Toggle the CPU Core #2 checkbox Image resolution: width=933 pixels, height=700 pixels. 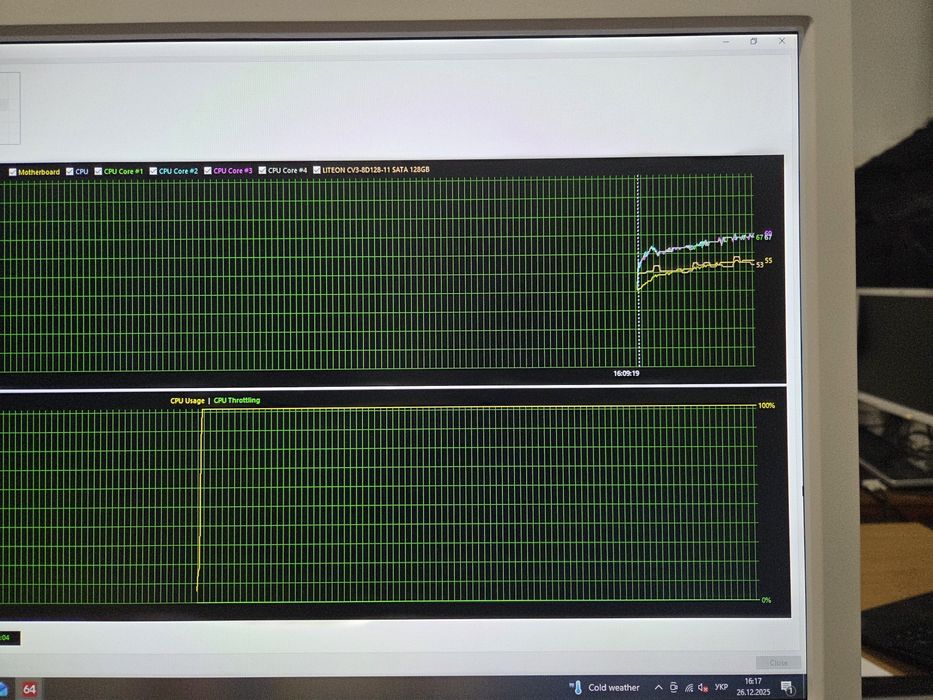153,171
